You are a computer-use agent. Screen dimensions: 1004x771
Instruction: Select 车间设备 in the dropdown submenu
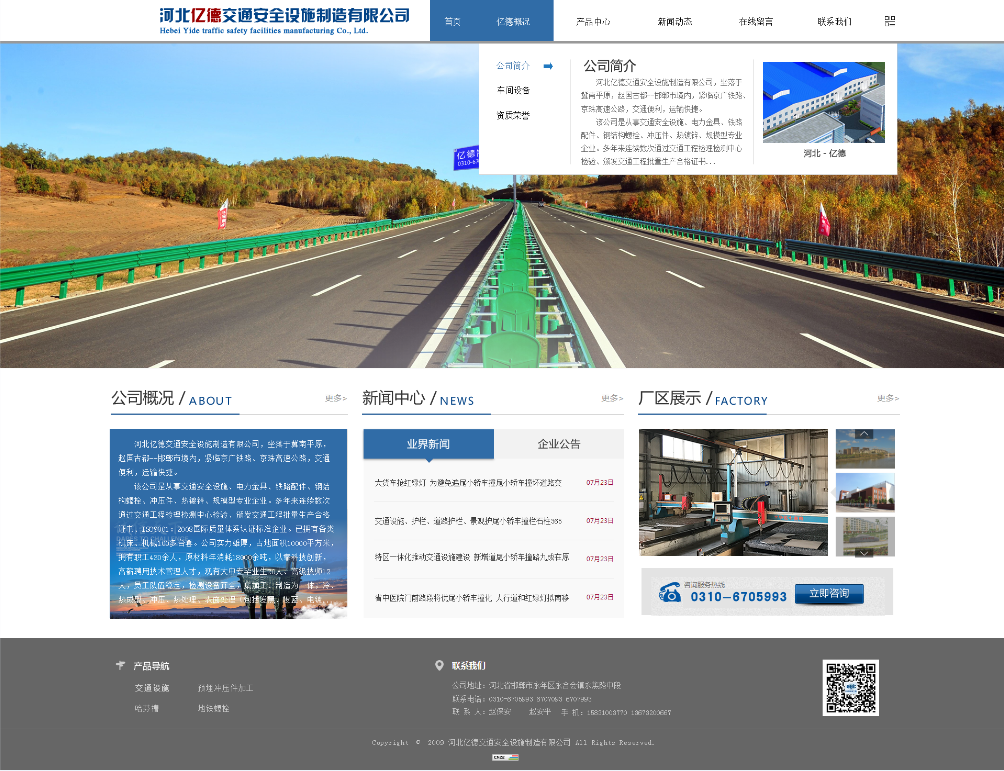click(513, 90)
